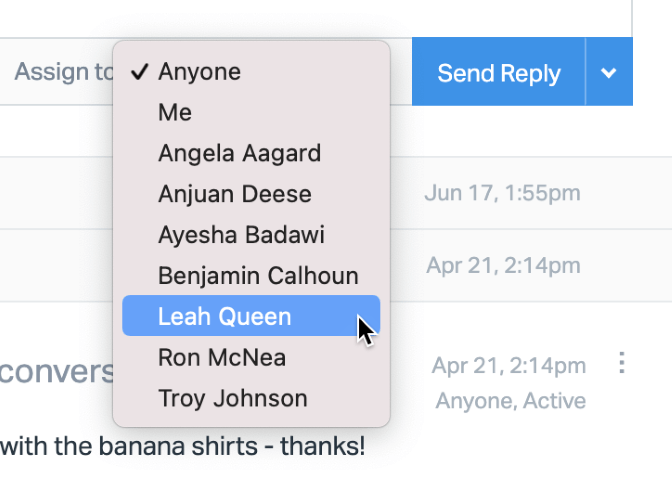This screenshot has width=672, height=480.
Task: Click the Assign to dropdown label
Action: click(x=63, y=72)
